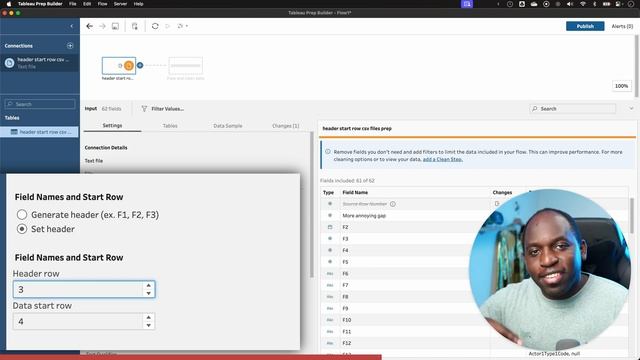Image resolution: width=640 pixels, height=360 pixels.
Task: Click the run flow play icon
Action: coord(167,26)
